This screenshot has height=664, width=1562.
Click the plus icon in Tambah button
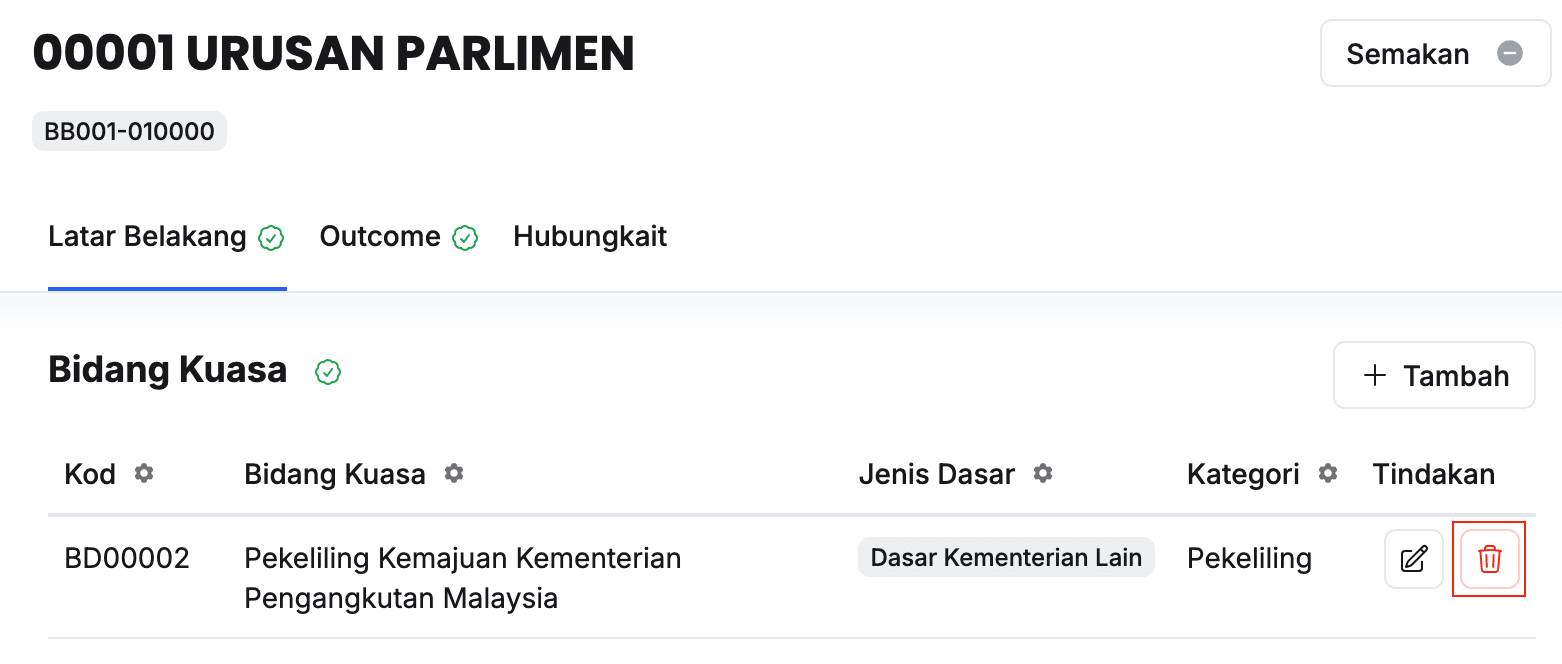tap(1376, 376)
